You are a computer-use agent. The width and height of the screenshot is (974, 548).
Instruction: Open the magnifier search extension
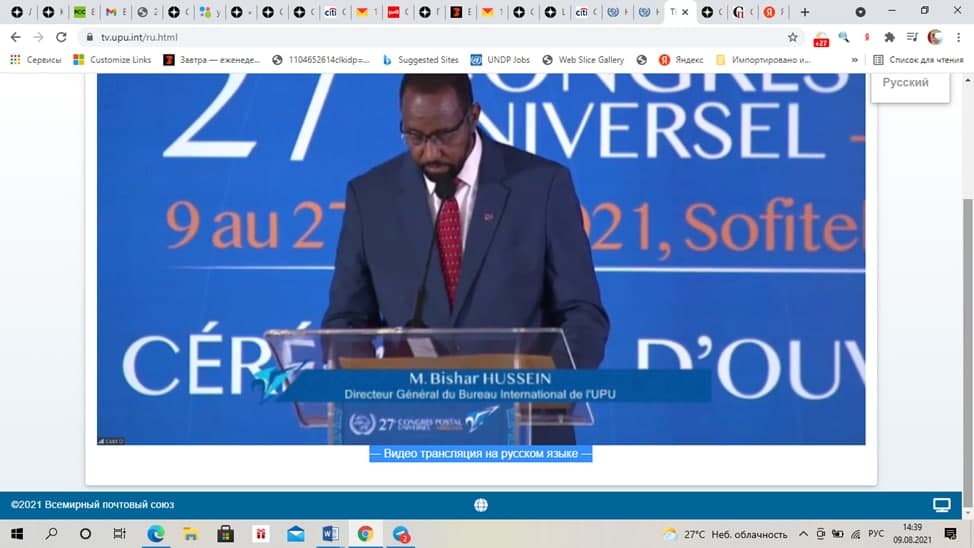coord(844,37)
